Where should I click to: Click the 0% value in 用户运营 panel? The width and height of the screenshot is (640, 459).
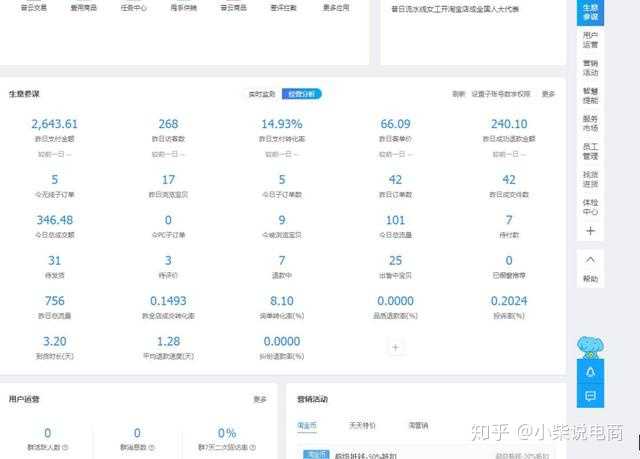click(227, 433)
